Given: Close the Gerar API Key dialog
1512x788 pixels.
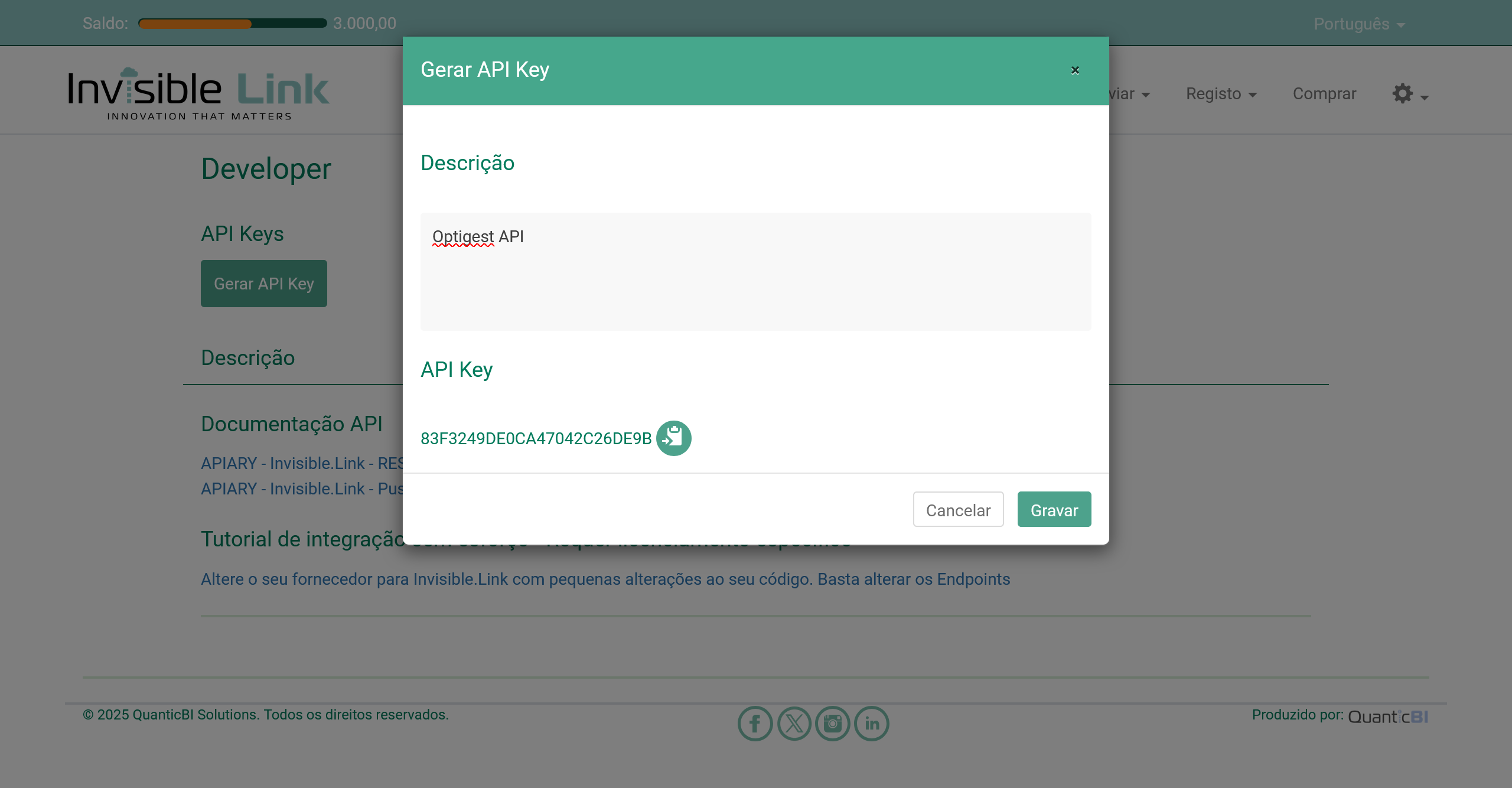Looking at the screenshot, I should [x=1075, y=70].
